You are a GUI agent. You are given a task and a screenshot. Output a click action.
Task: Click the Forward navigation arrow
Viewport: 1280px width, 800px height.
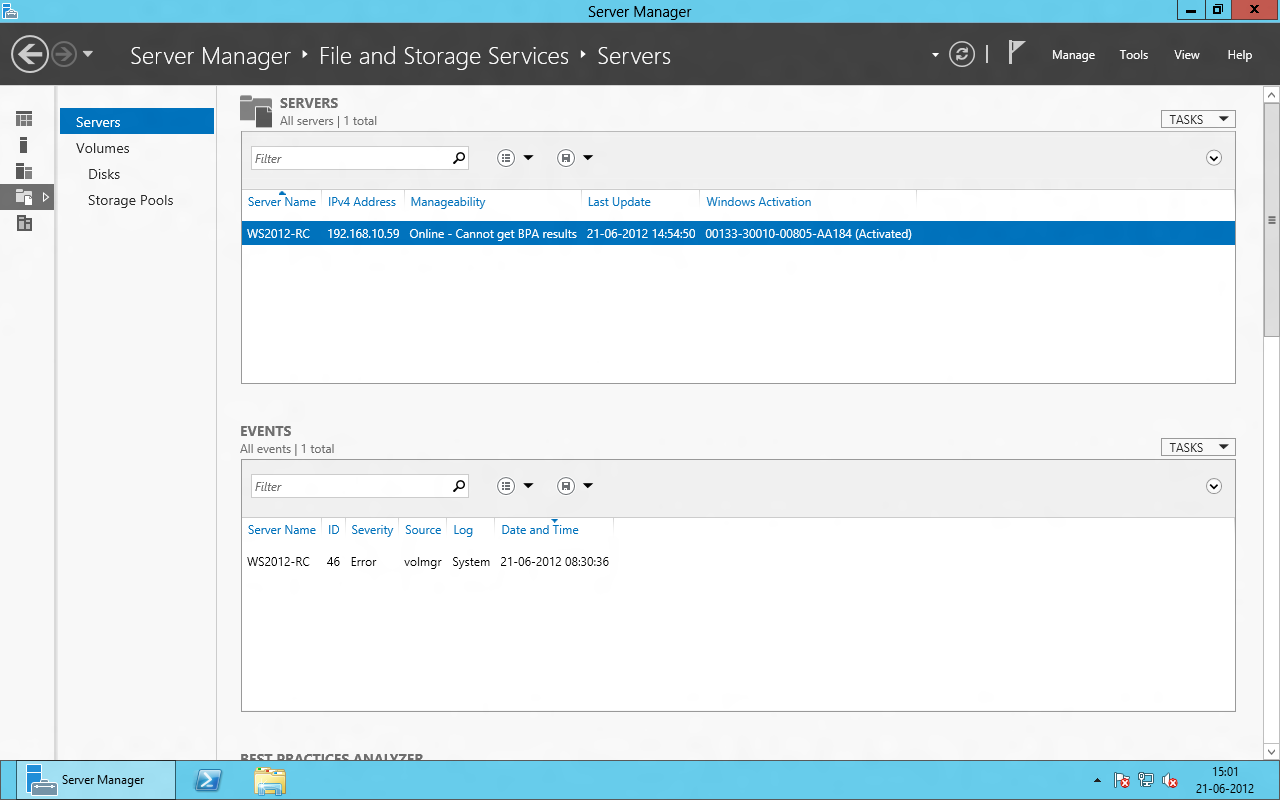point(63,54)
